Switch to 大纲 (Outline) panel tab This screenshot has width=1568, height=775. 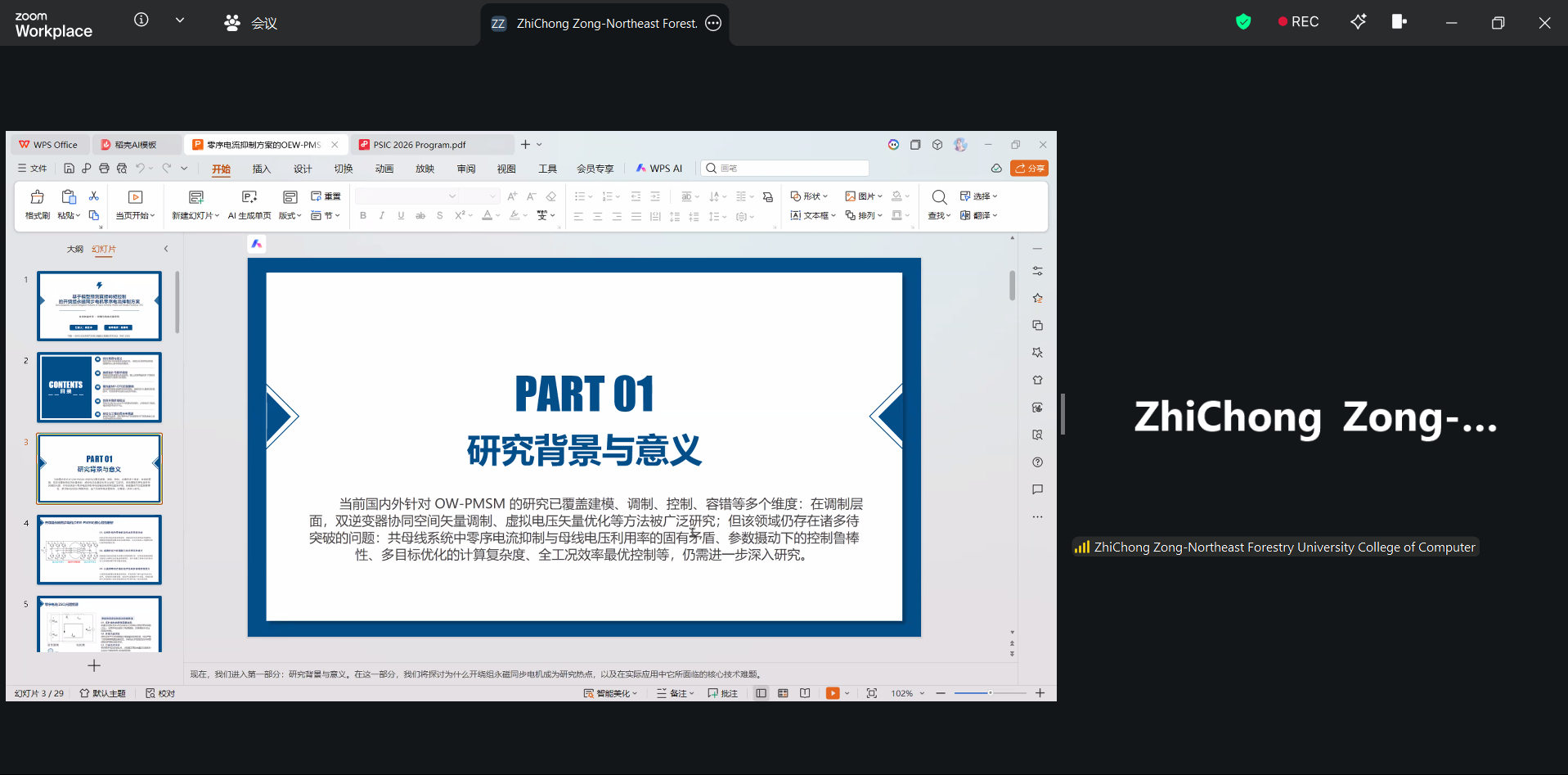pyautogui.click(x=75, y=249)
